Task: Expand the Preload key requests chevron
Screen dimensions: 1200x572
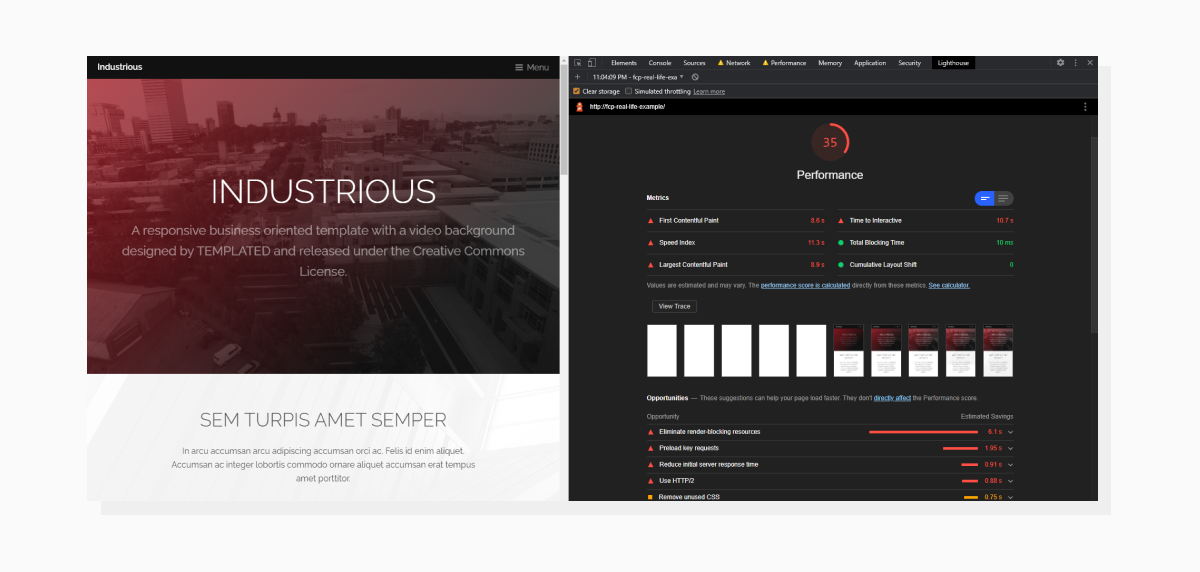Action: tap(1010, 448)
